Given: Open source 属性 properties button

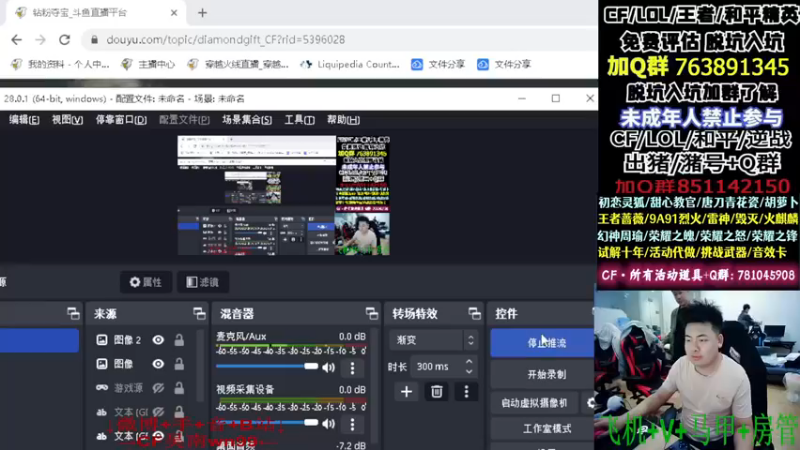Looking at the screenshot, I should (146, 282).
